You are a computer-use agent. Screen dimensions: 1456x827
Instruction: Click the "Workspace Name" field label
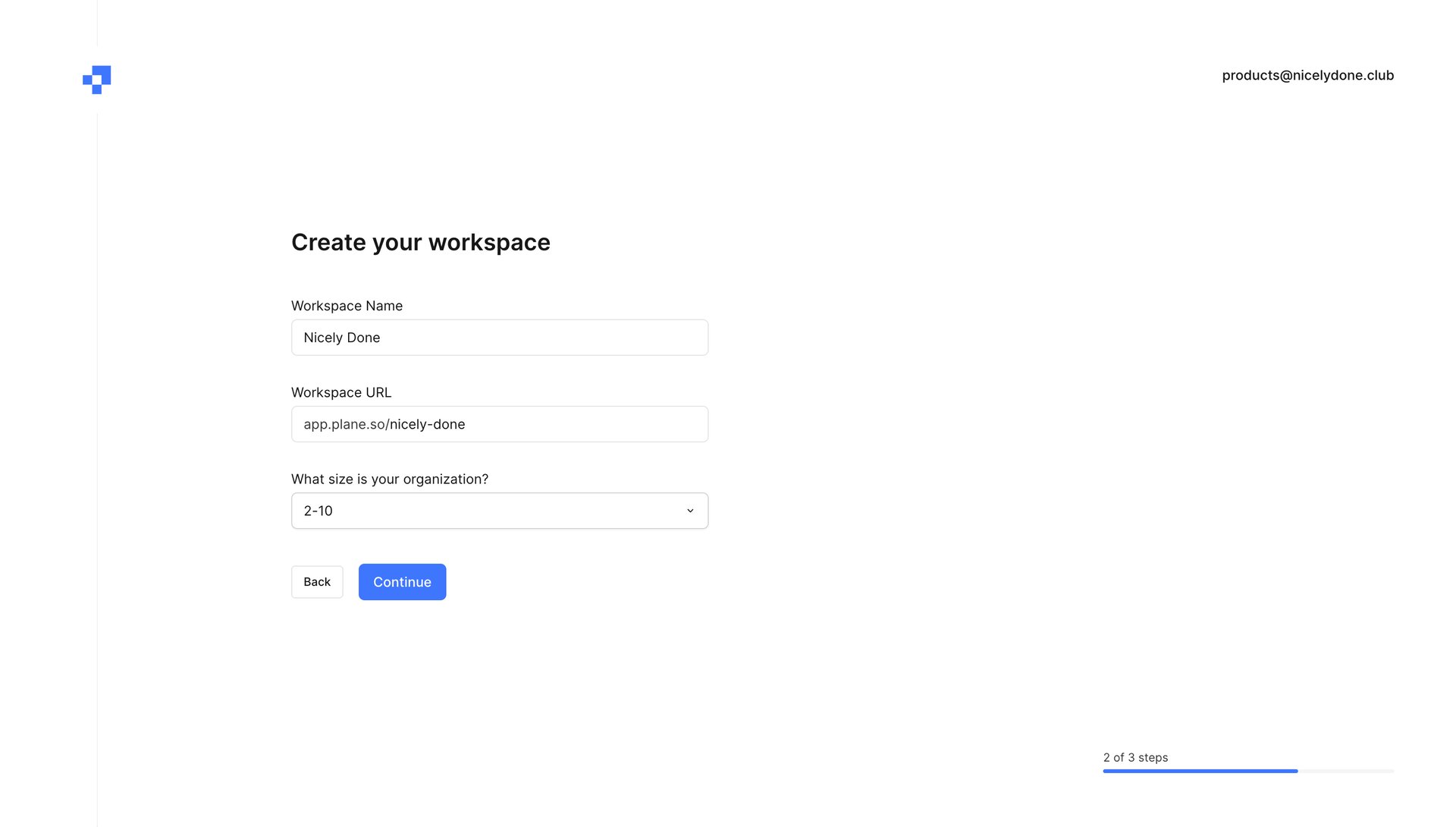pos(347,306)
